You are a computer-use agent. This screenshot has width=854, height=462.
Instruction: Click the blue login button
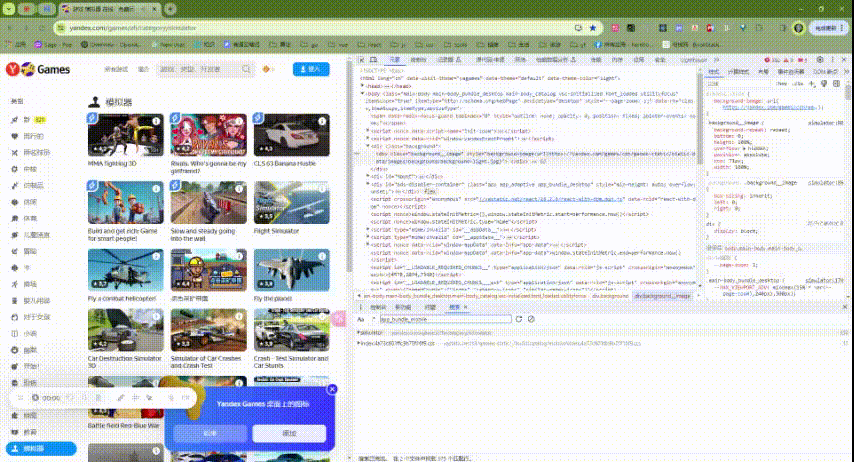click(311, 69)
